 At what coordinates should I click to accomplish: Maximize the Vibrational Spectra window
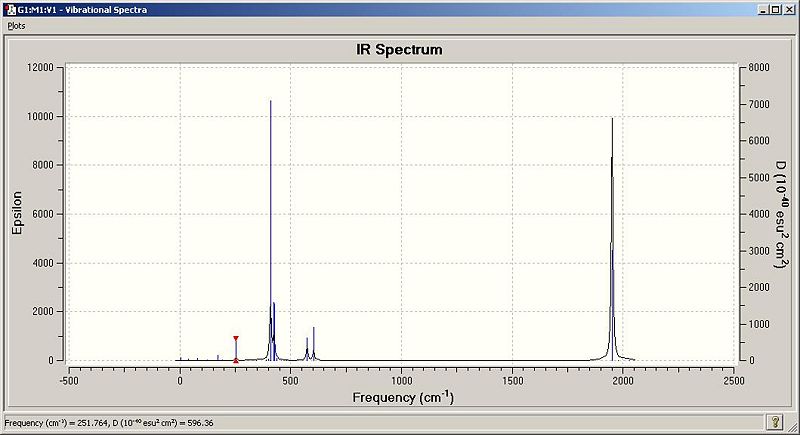[776, 9]
